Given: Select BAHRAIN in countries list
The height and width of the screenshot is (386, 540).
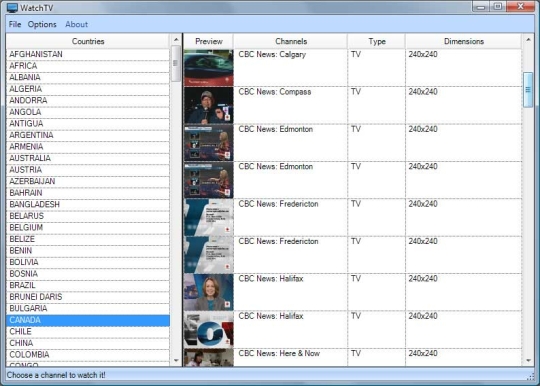Looking at the screenshot, I should click(x=88, y=193).
